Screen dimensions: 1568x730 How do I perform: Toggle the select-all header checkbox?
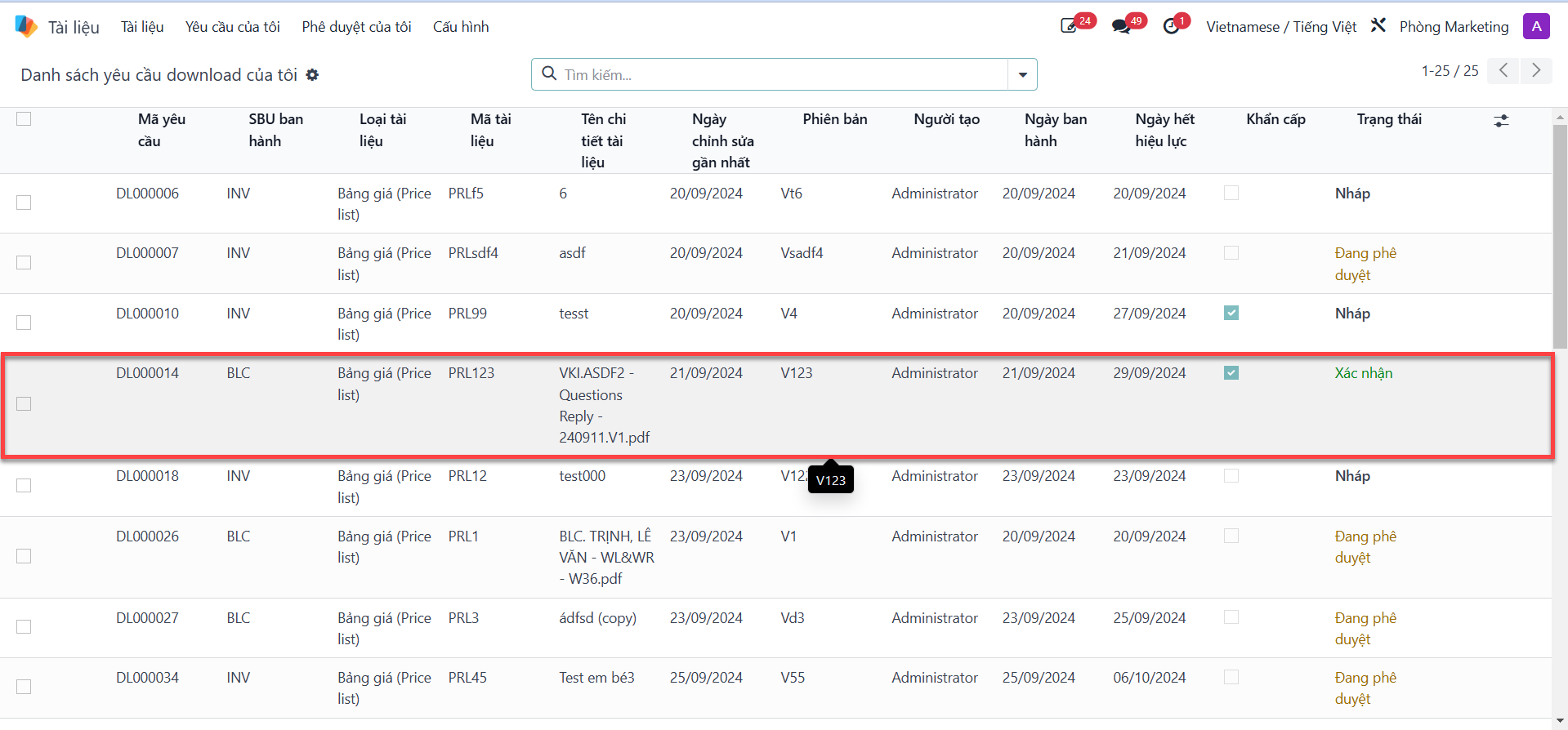tap(24, 119)
